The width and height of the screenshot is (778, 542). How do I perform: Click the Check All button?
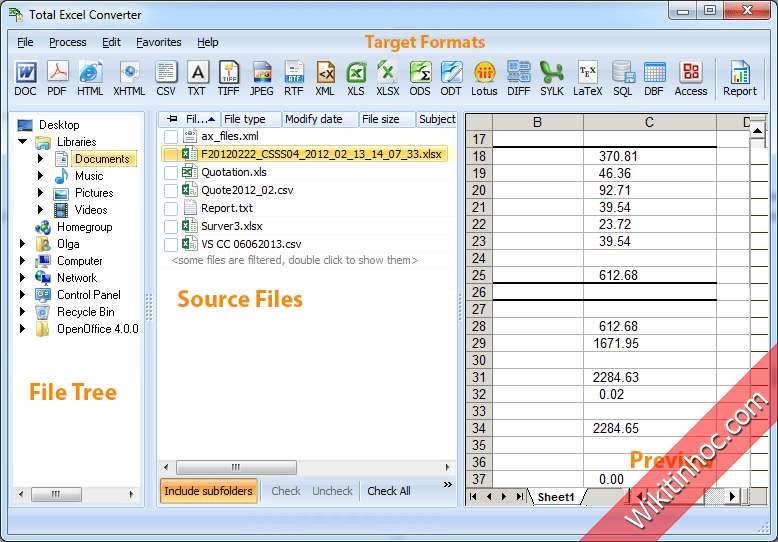[x=389, y=491]
